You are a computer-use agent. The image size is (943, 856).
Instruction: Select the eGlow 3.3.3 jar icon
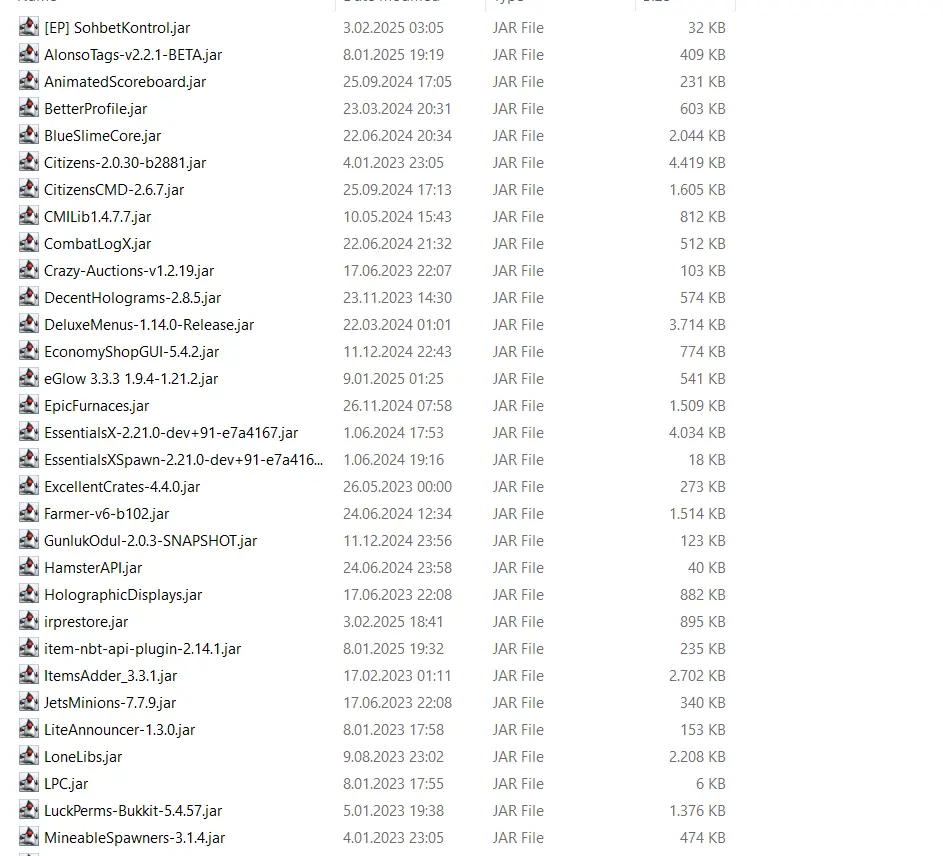tap(29, 378)
